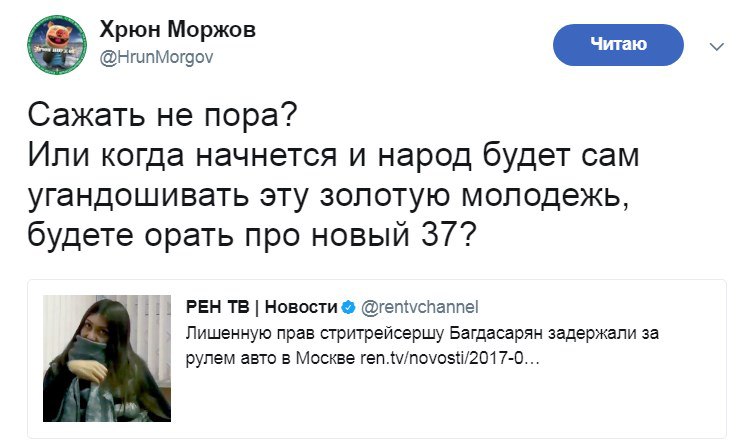This screenshot has height=446, width=749.
Task: Click the line 'будете орать про новый 37?'
Action: pos(252,235)
